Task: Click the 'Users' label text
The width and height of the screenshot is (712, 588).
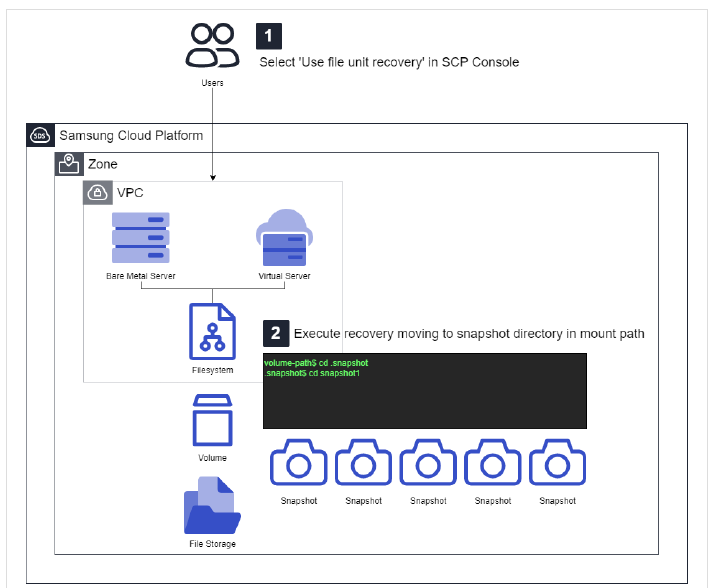Action: [x=213, y=83]
